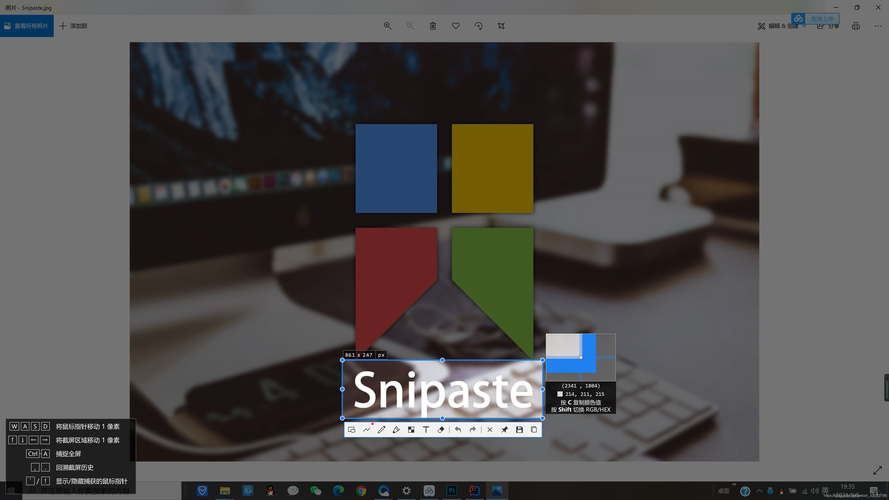Viewport: 889px width, 500px height.
Task: Open 编辑 & 创建 dropdown
Action: (x=781, y=26)
